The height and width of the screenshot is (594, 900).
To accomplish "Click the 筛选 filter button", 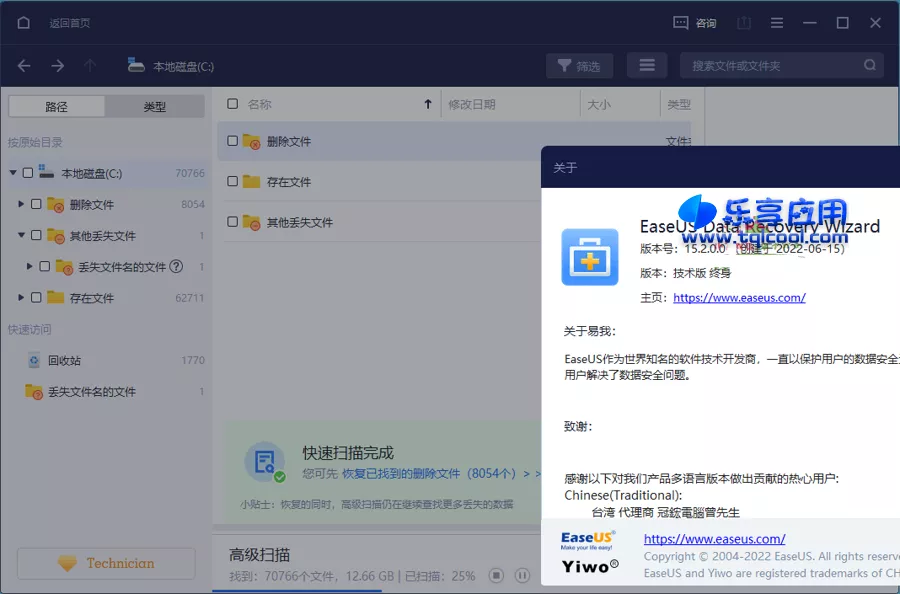I will click(579, 66).
